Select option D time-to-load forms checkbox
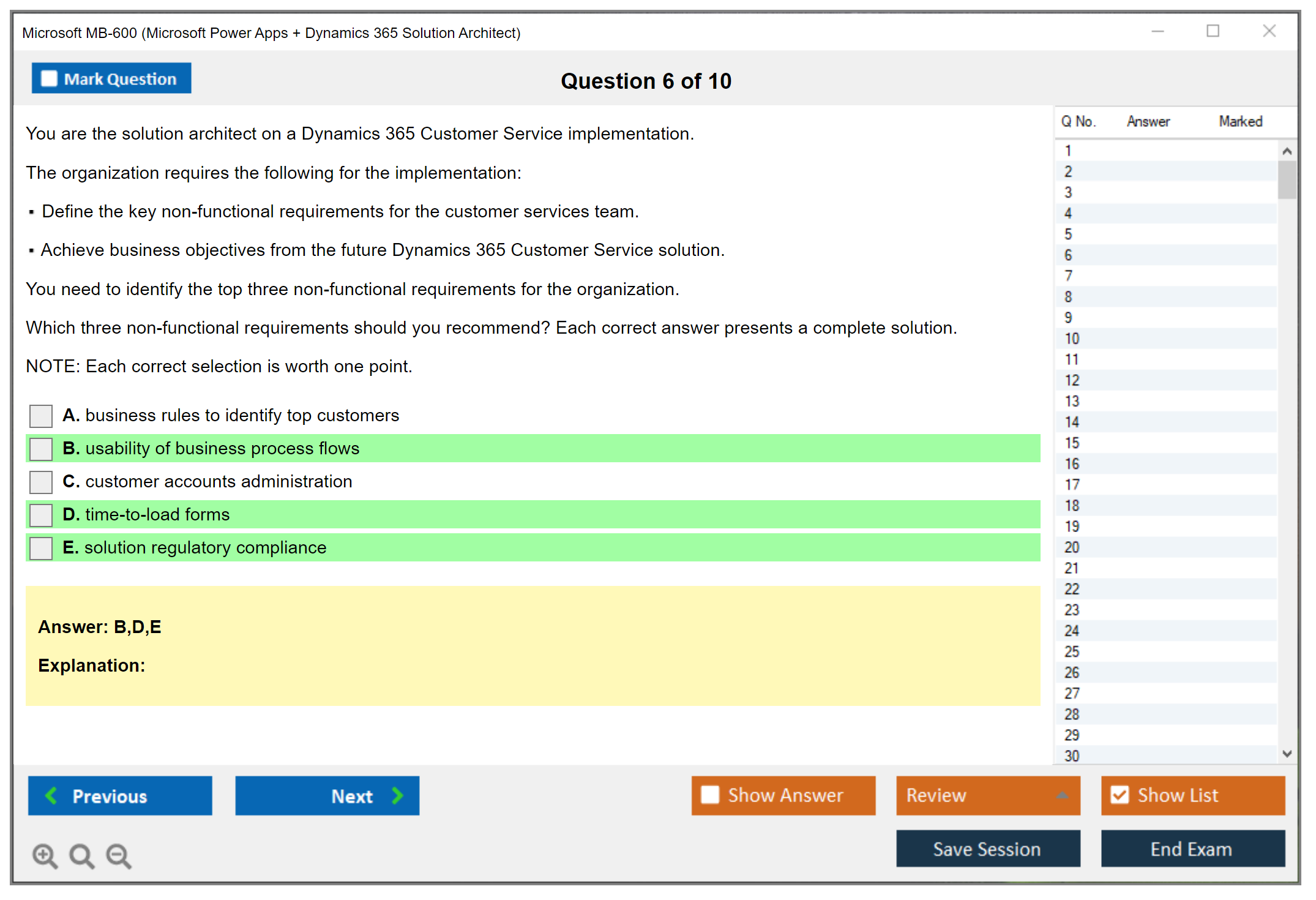 pos(41,515)
